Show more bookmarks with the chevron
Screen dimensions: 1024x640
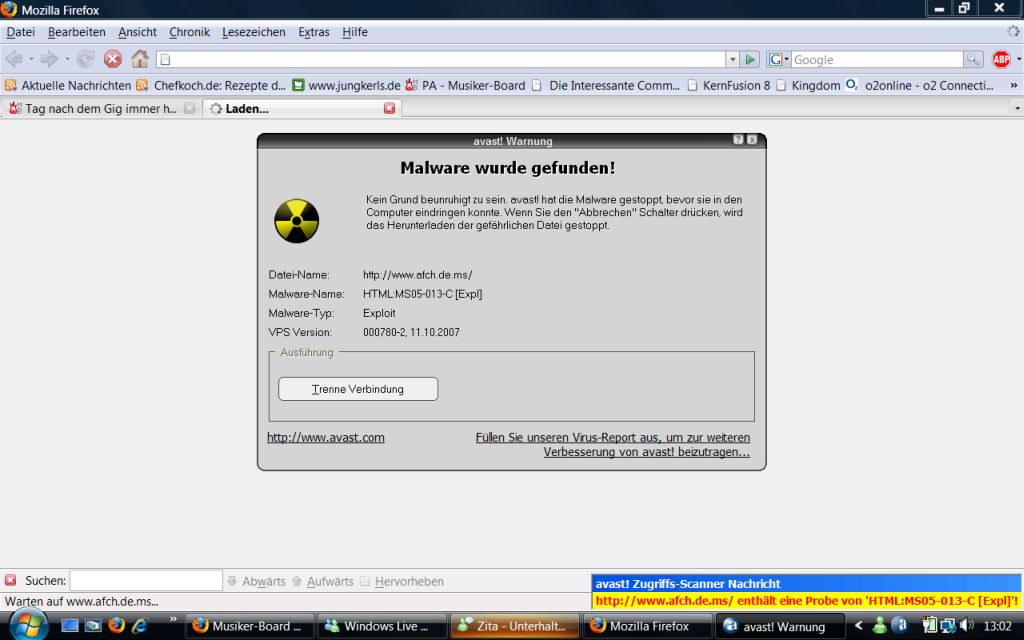(1014, 85)
